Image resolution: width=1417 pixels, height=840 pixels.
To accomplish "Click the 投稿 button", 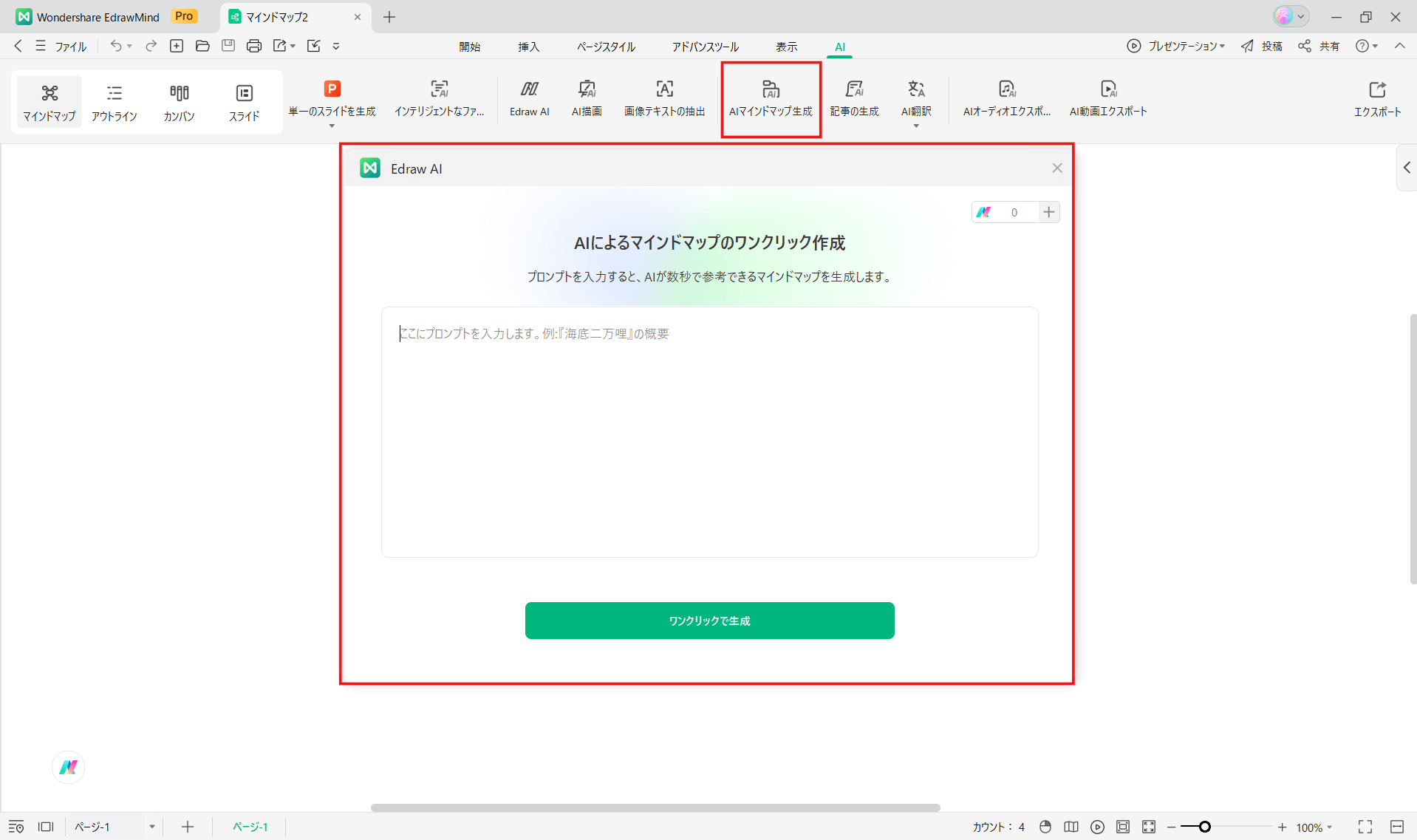I will (x=1262, y=46).
